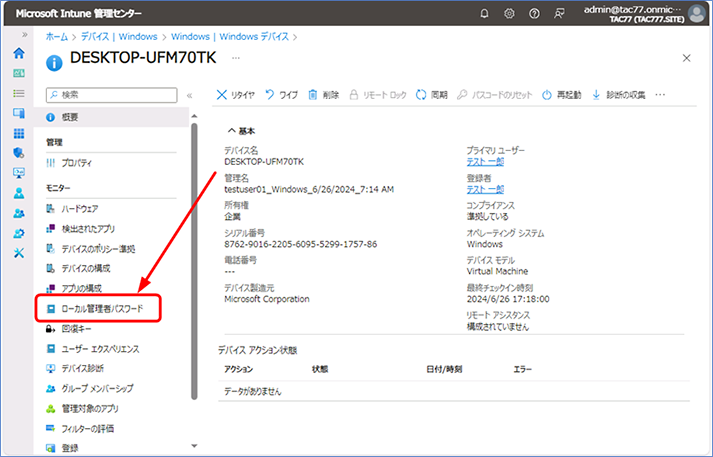Open 検出されたアプリ menu item

click(81, 229)
